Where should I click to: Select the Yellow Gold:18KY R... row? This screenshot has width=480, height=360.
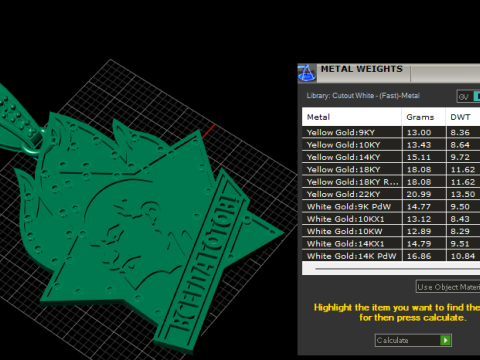pyautogui.click(x=391, y=182)
